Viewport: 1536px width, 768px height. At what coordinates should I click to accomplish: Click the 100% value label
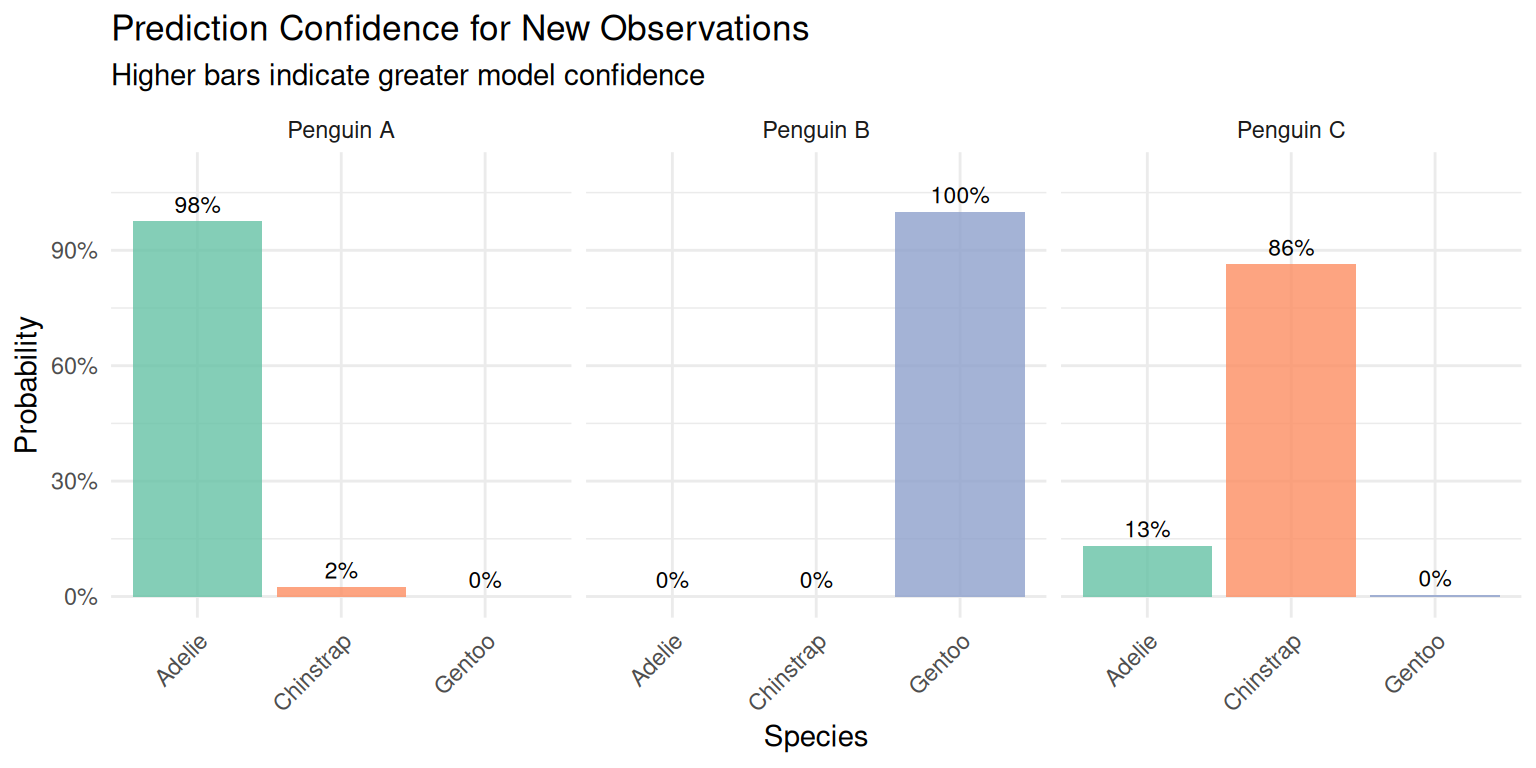[960, 196]
